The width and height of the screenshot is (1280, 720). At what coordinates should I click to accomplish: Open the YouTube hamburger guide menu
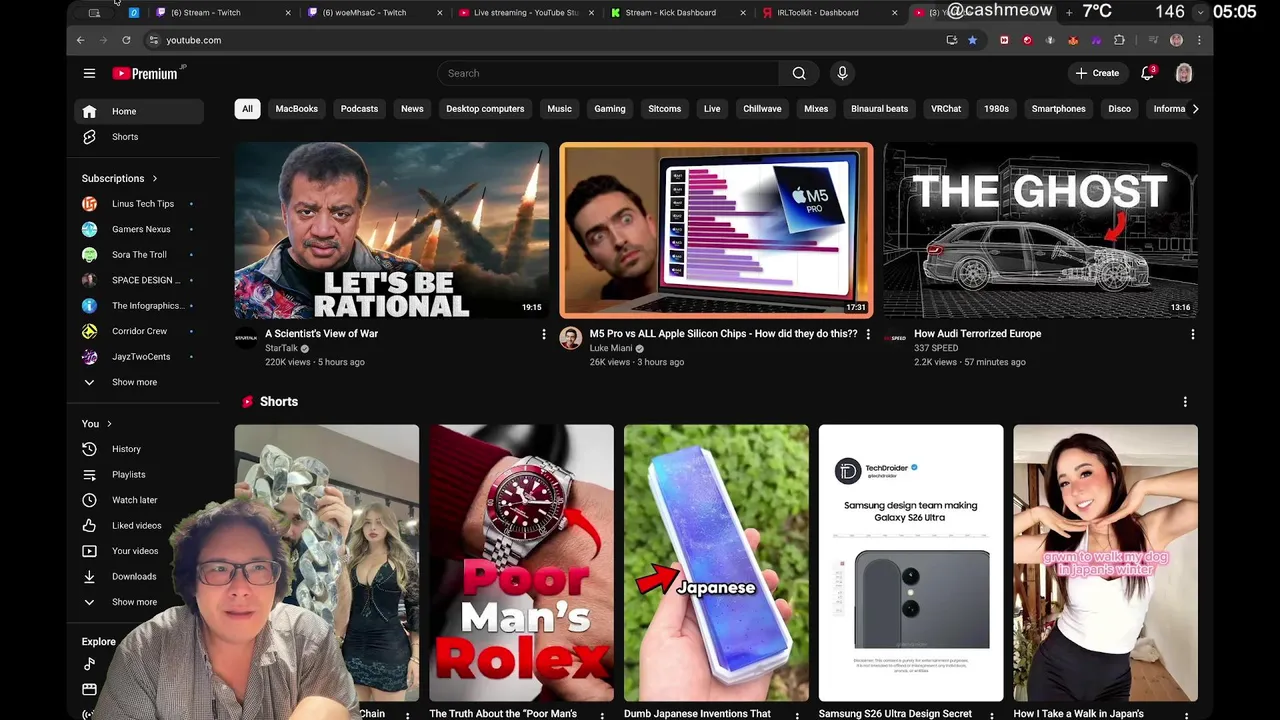point(89,73)
